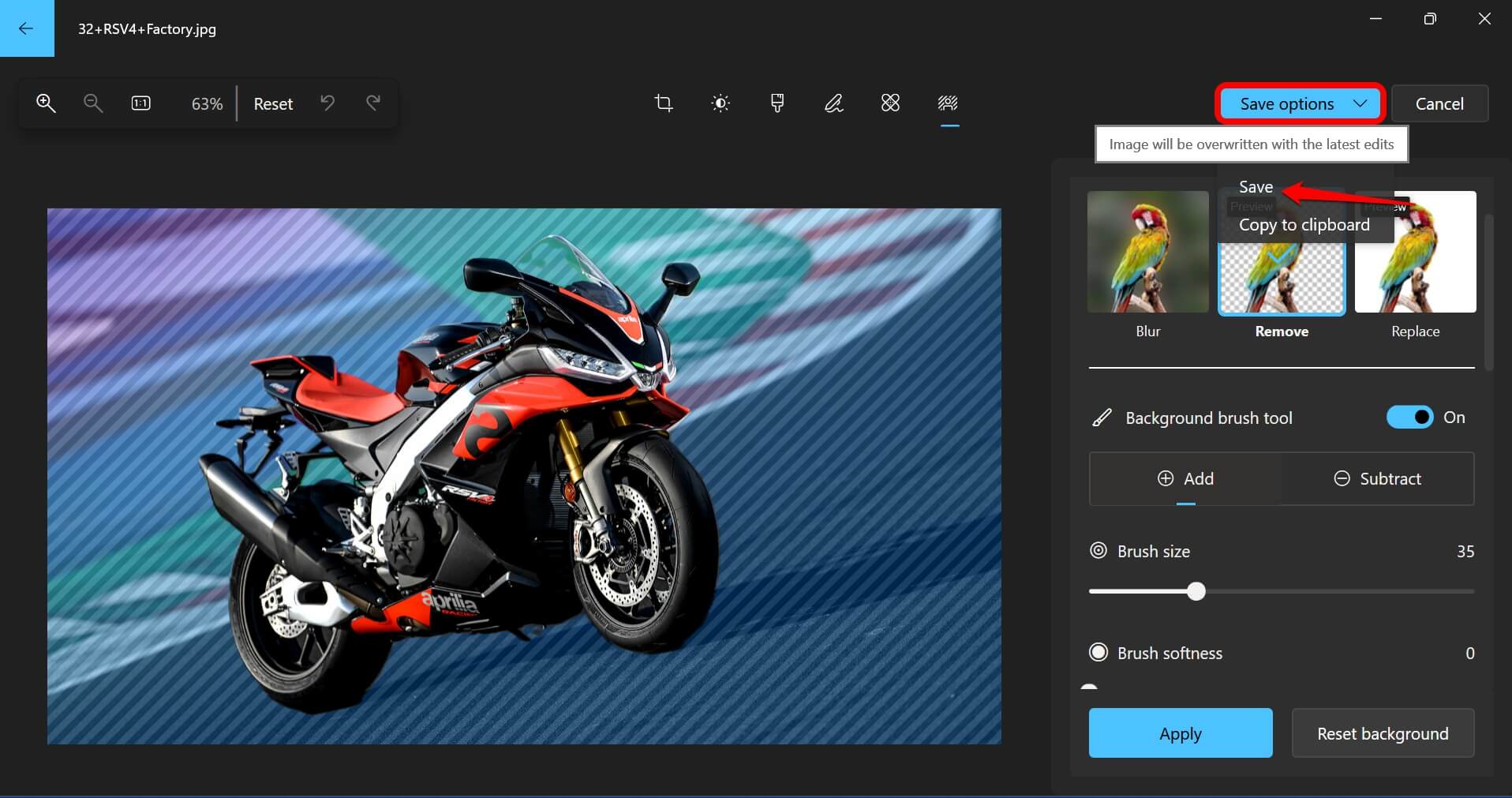Viewport: 1512px width, 798px height.
Task: Apply the background changes
Action: click(1181, 733)
